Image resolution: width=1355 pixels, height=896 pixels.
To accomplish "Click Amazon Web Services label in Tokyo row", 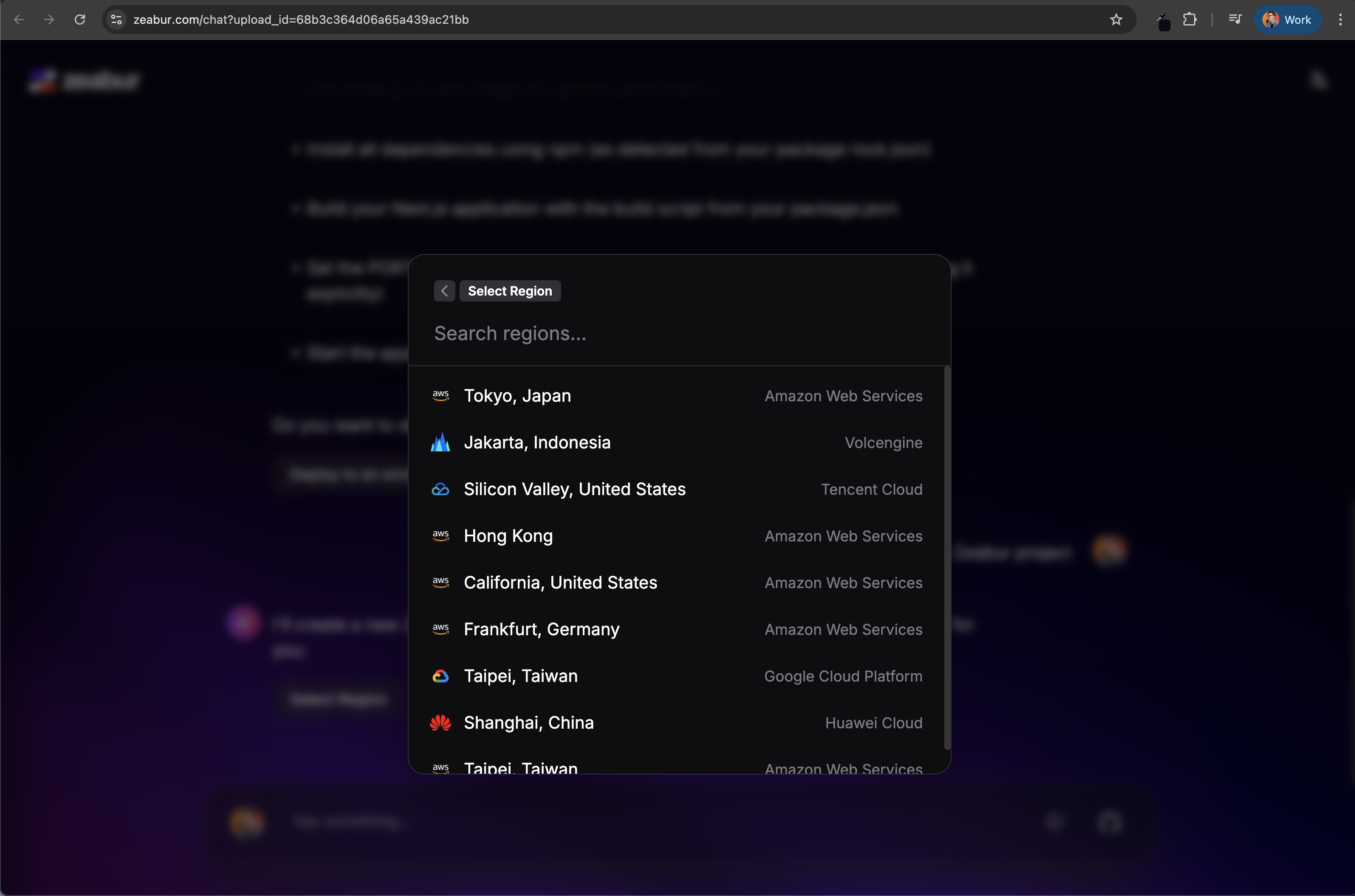I will point(844,396).
